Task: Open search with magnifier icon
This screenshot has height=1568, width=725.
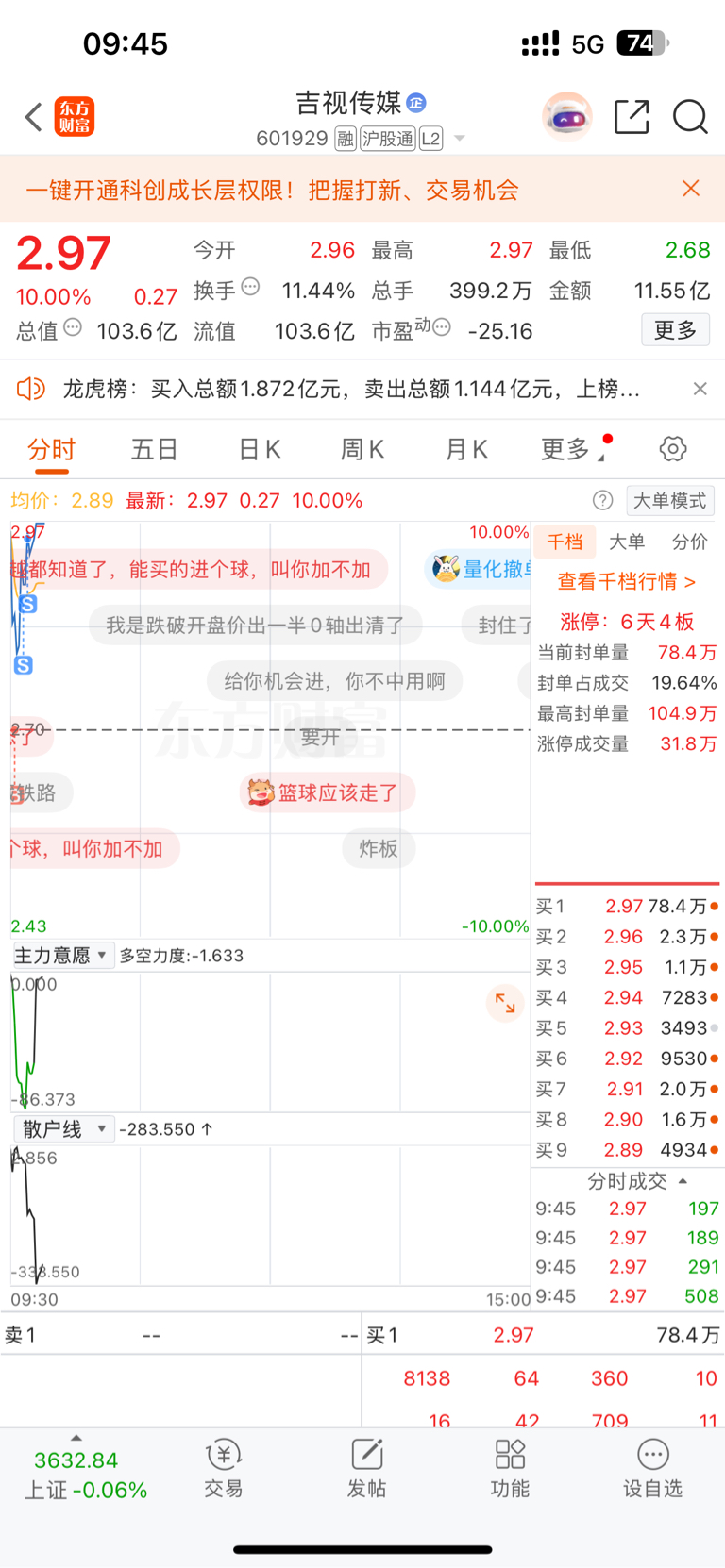Action: (690, 117)
